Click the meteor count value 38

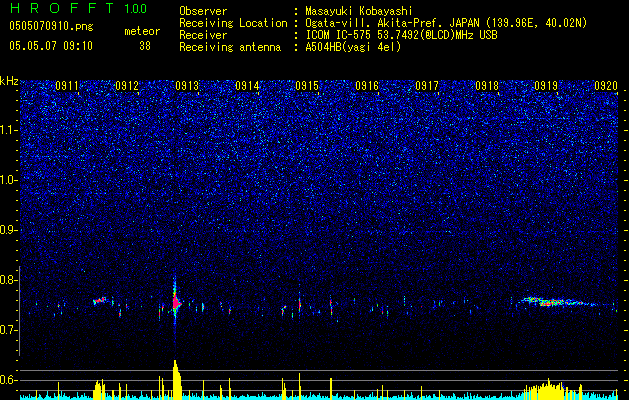(145, 46)
